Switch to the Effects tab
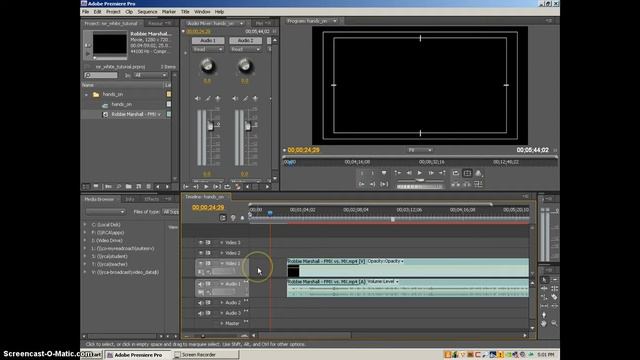The width and height of the screenshot is (640, 360). (152, 199)
